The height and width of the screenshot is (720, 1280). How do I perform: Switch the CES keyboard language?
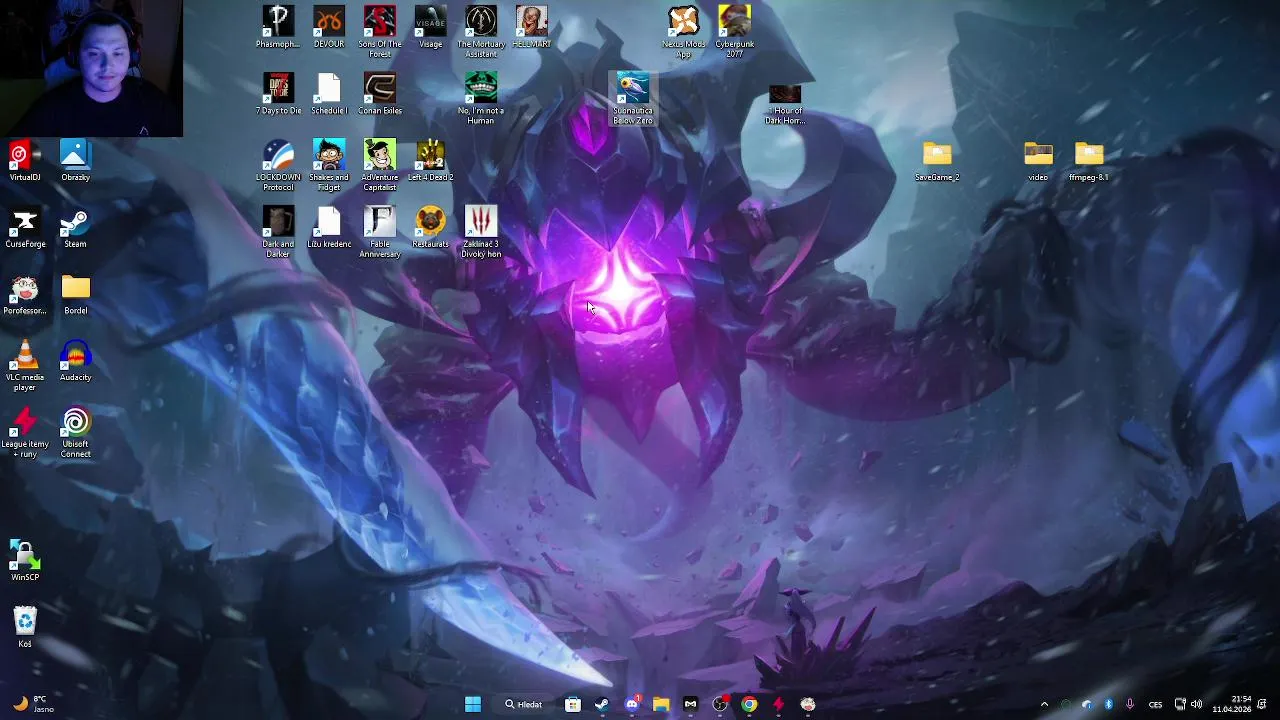1155,704
